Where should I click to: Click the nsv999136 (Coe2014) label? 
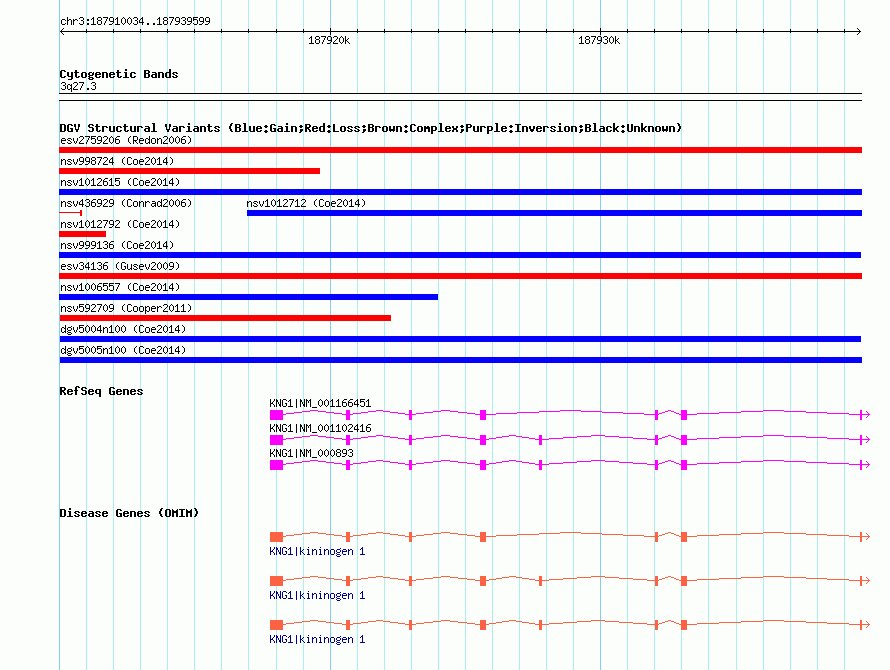point(117,245)
